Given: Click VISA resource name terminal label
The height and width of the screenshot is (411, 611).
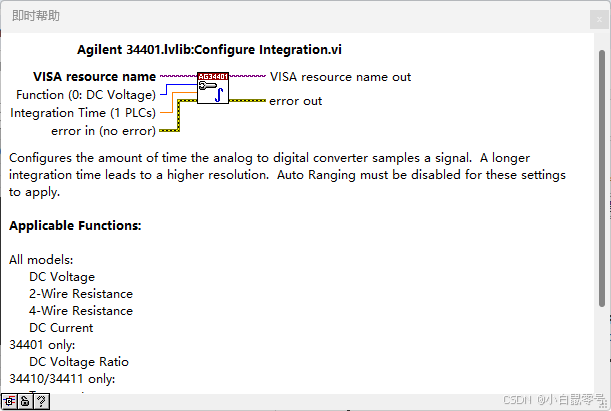Looking at the screenshot, I should click(94, 77).
